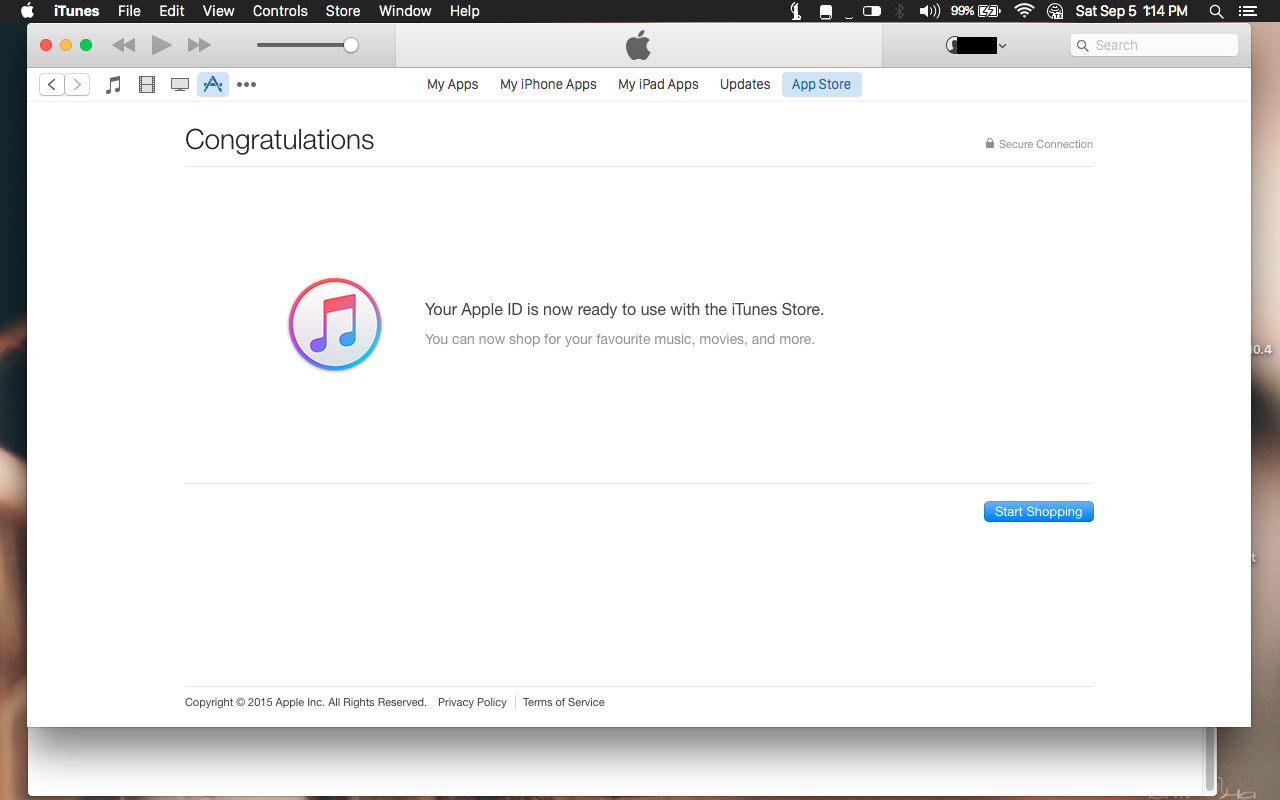Screen dimensions: 1280x800
Task: Switch to My iPhone Apps tab
Action: 548,85
